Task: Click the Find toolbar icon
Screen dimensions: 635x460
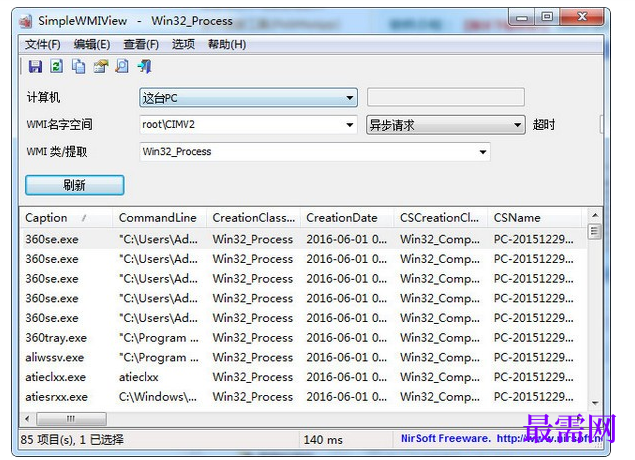Action: 122,66
